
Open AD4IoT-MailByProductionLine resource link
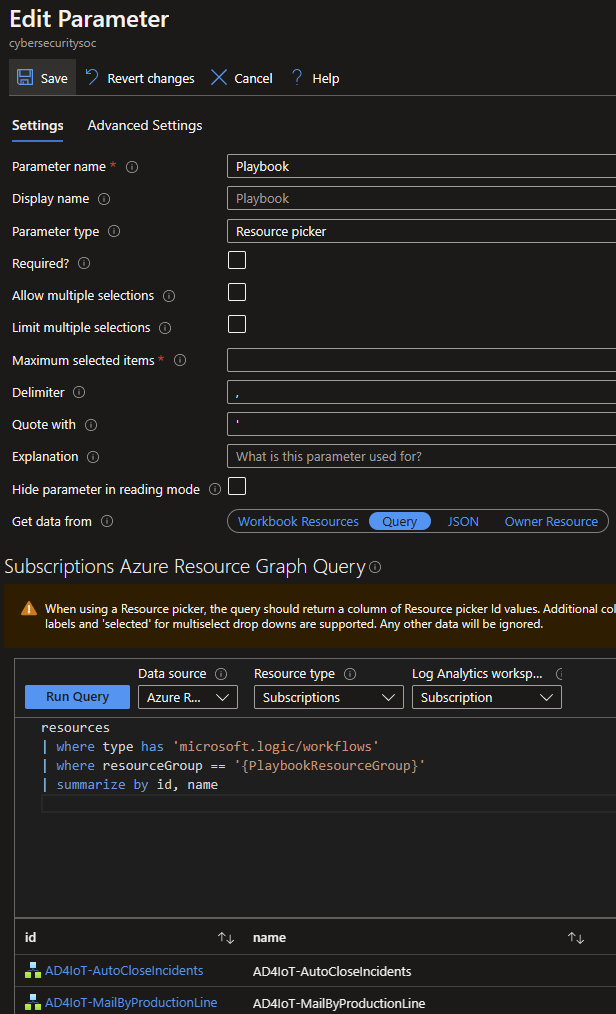[131, 1002]
